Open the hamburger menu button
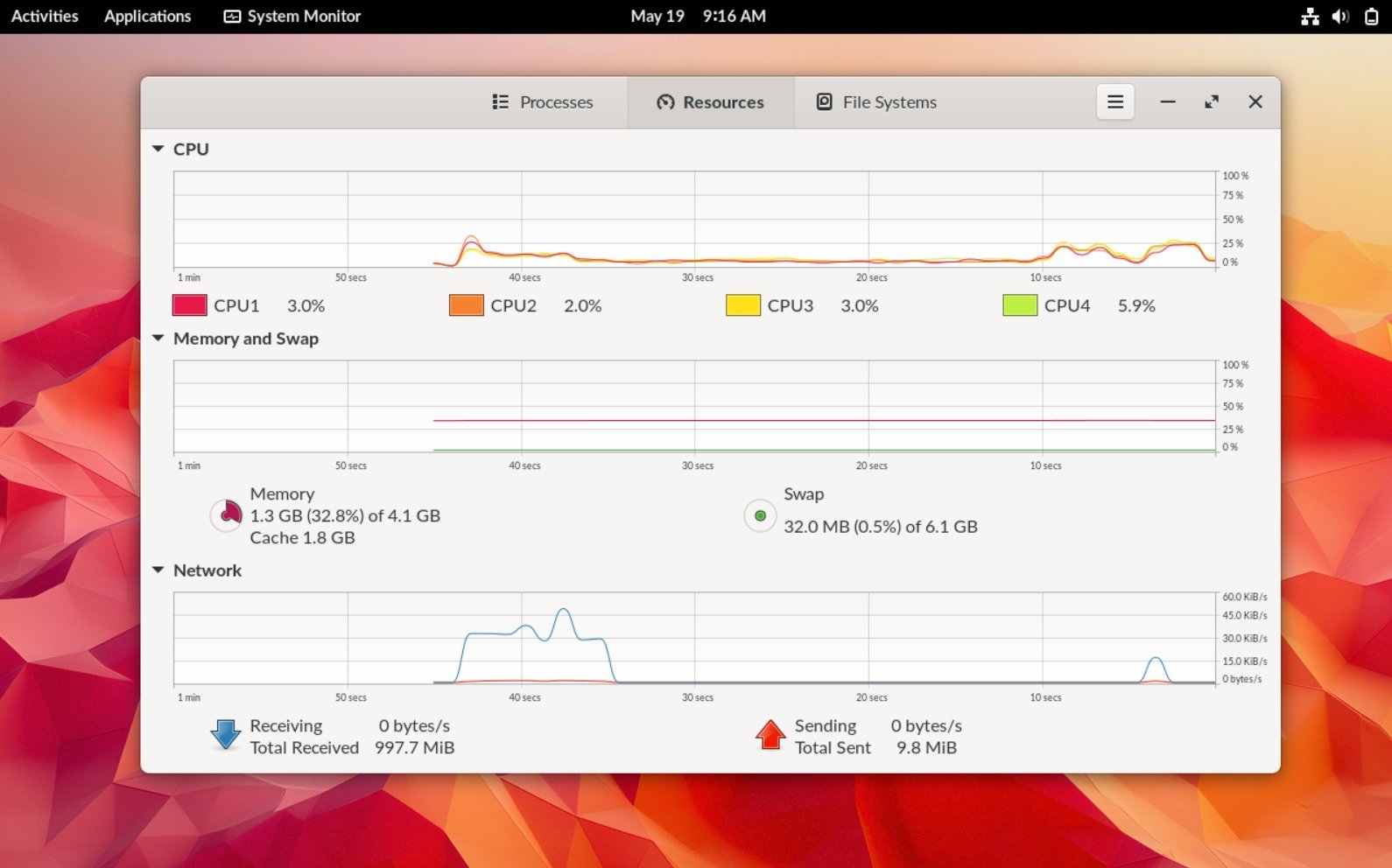Screen dimensions: 1392x868 [1114, 102]
